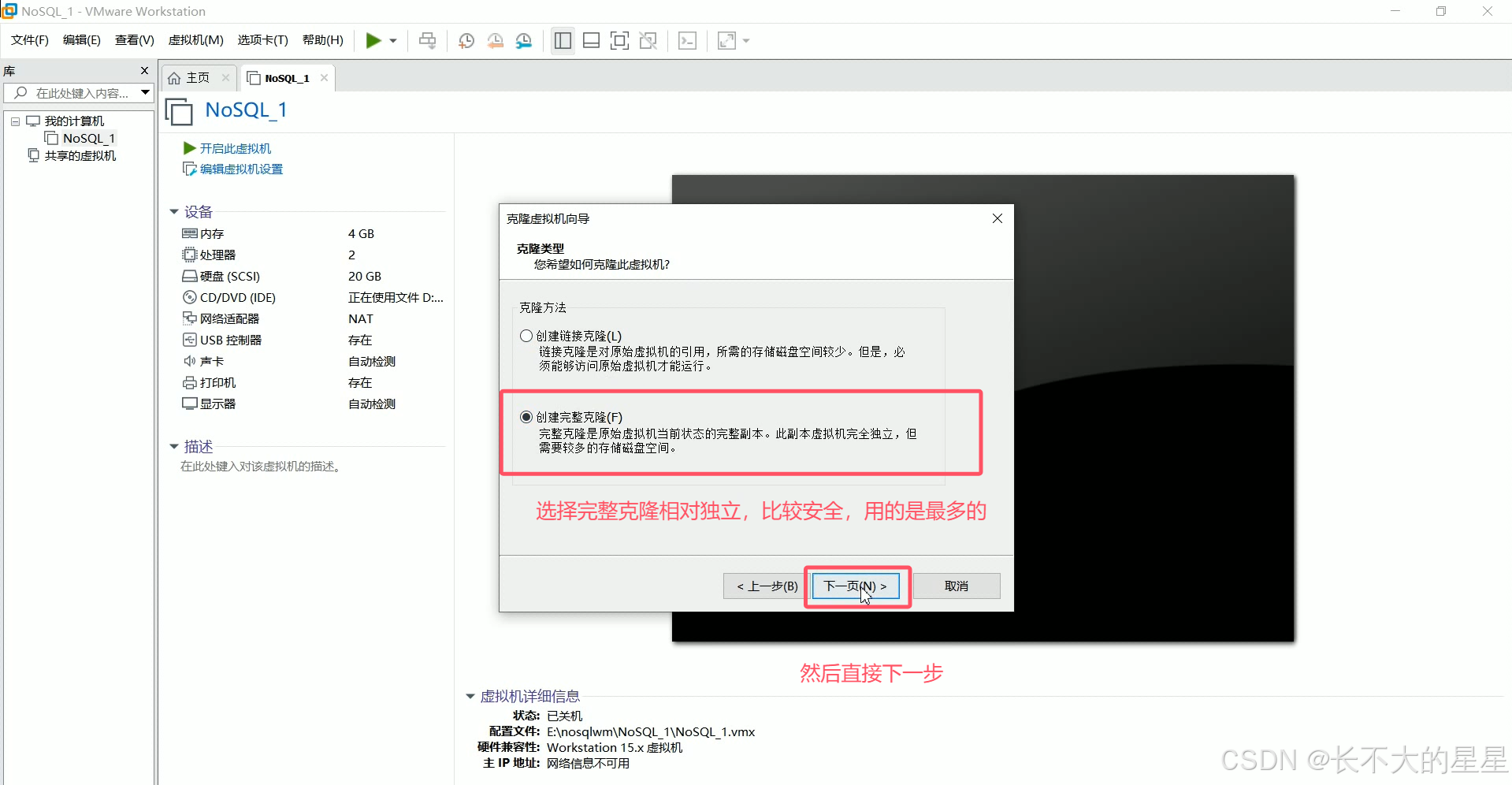Click the 声卡 sound card icon

point(189,361)
